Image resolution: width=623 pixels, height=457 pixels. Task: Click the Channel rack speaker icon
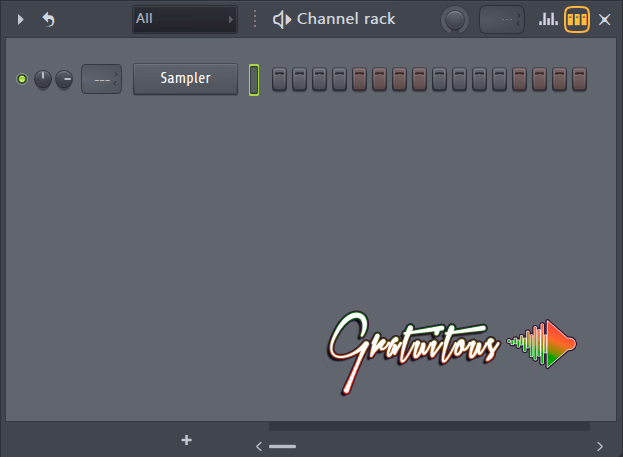(282, 19)
